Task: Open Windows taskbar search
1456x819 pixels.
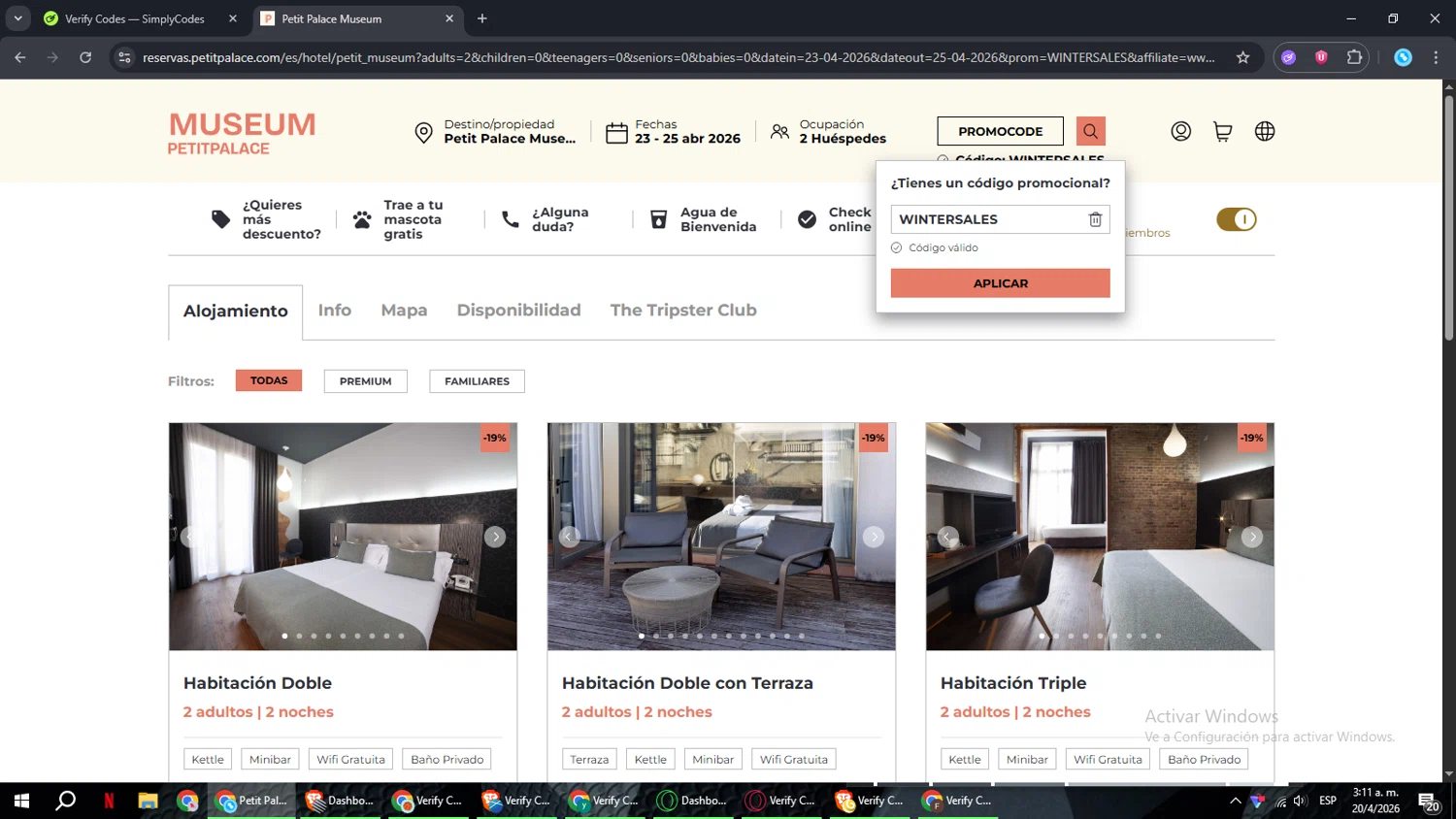Action: pos(65,801)
